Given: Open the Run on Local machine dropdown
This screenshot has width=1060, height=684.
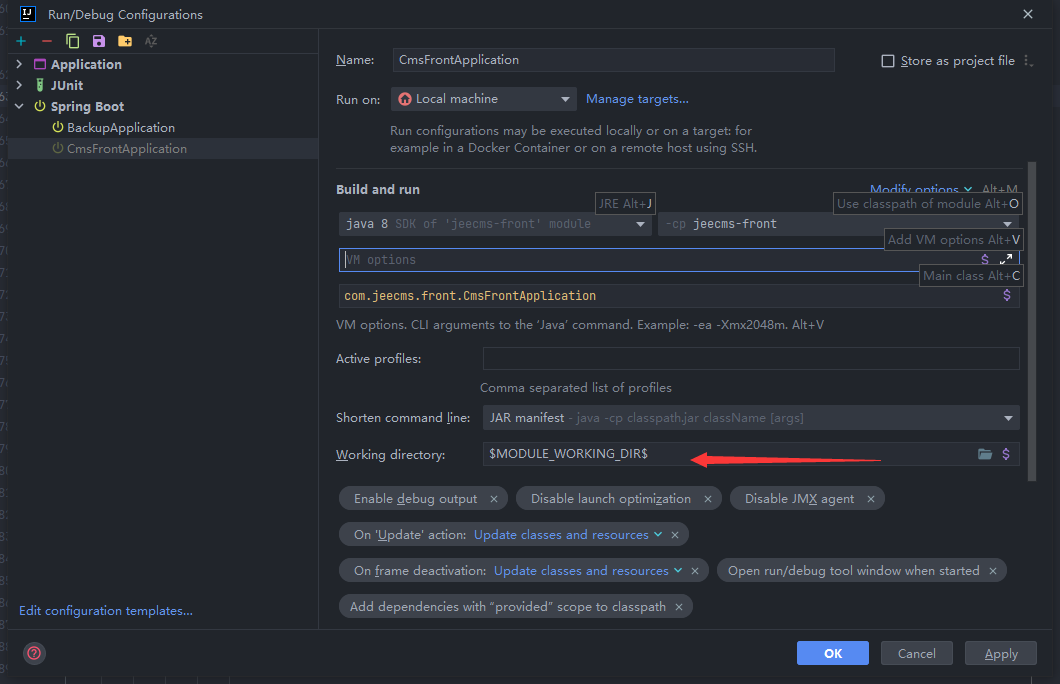Looking at the screenshot, I should pyautogui.click(x=484, y=99).
